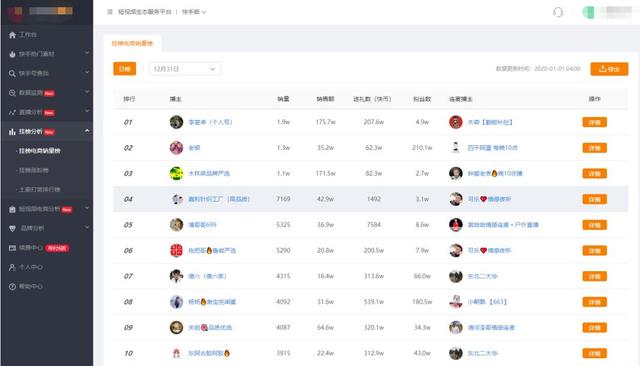
Task: Click the gift count value 1492
Action: (x=373, y=199)
